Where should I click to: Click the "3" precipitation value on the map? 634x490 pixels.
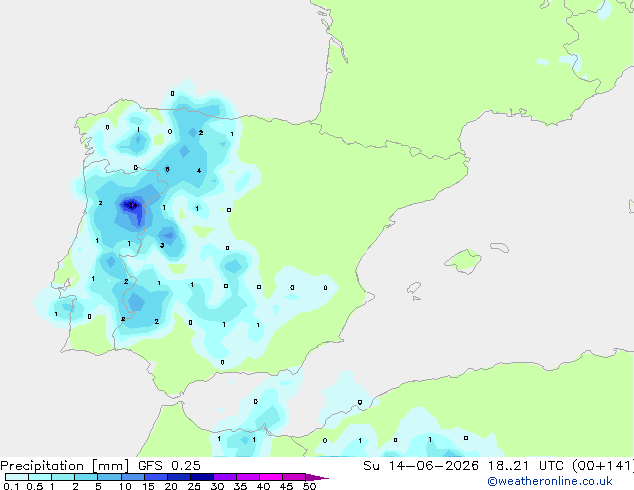(162, 245)
